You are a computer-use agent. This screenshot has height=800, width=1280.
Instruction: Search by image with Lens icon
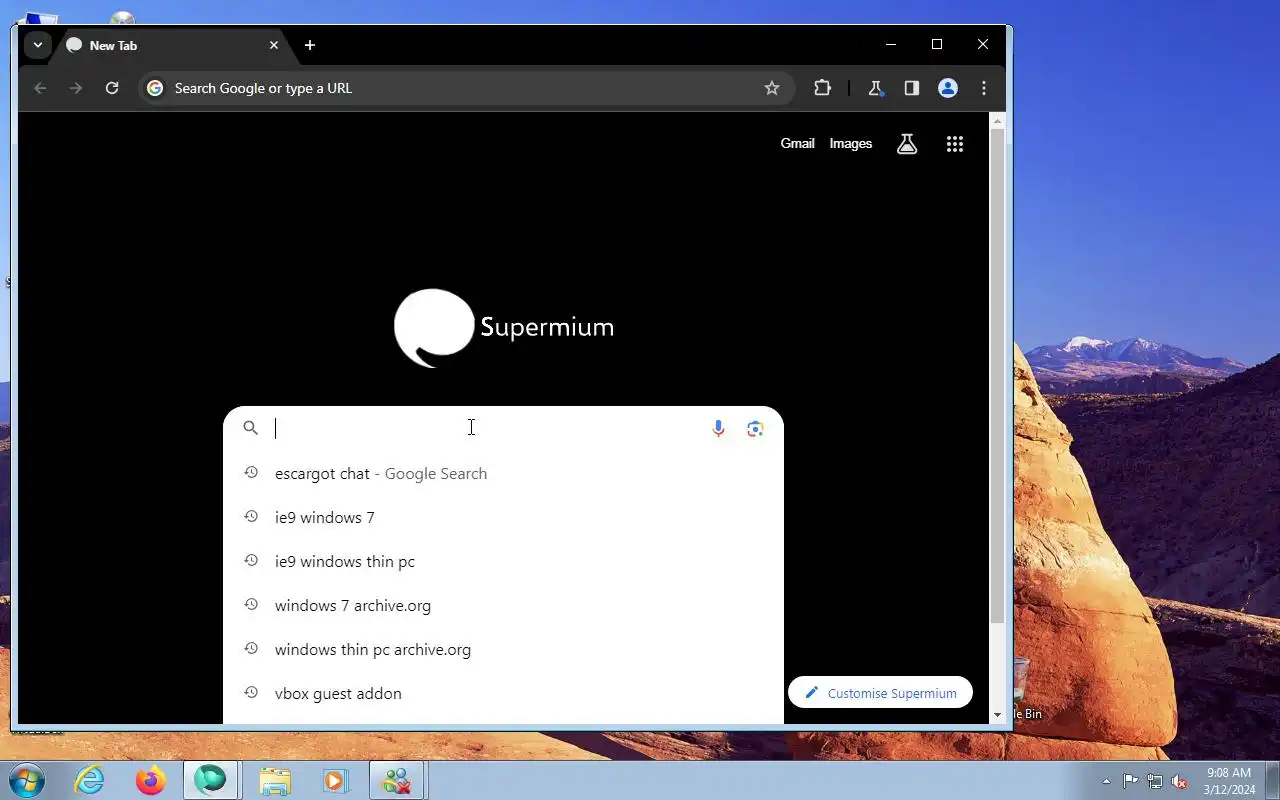point(755,428)
